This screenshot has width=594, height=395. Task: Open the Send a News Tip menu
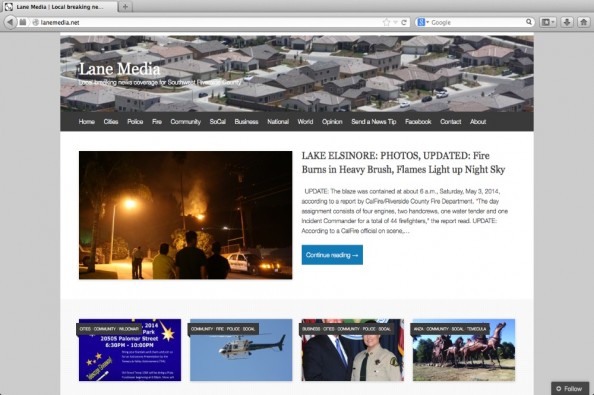[374, 122]
